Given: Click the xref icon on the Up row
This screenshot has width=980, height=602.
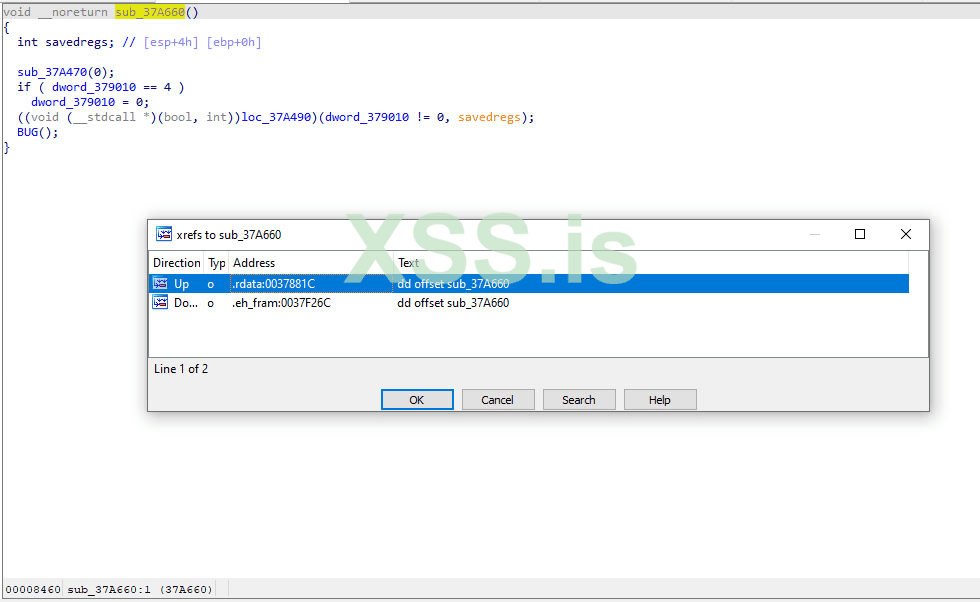Looking at the screenshot, I should (160, 284).
